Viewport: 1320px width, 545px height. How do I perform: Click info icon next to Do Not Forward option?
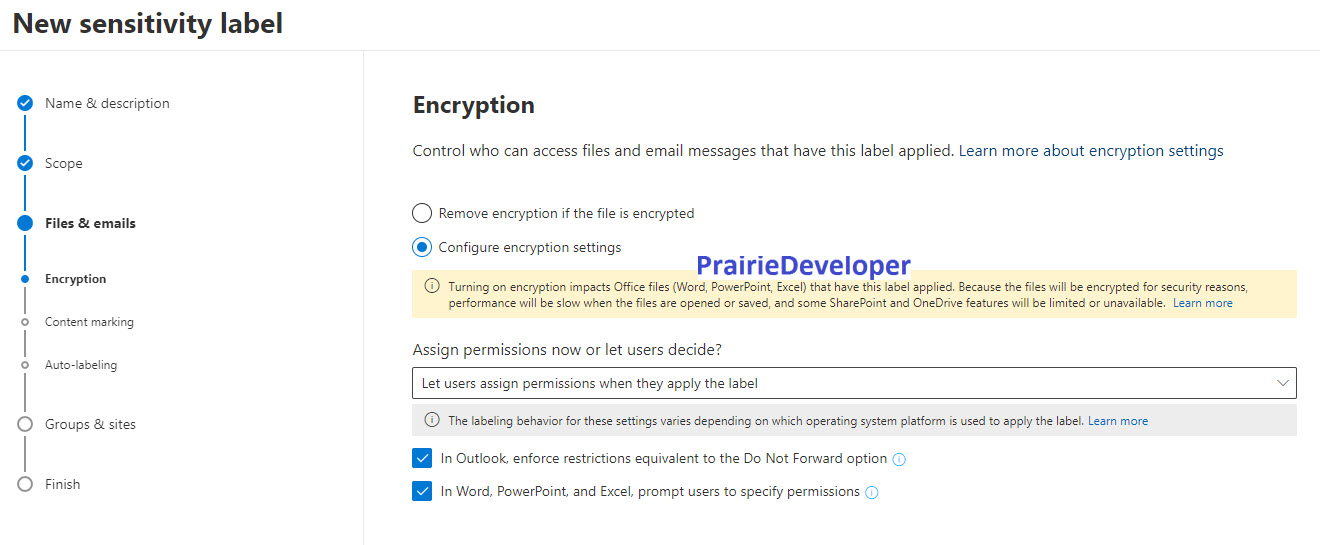pos(899,460)
